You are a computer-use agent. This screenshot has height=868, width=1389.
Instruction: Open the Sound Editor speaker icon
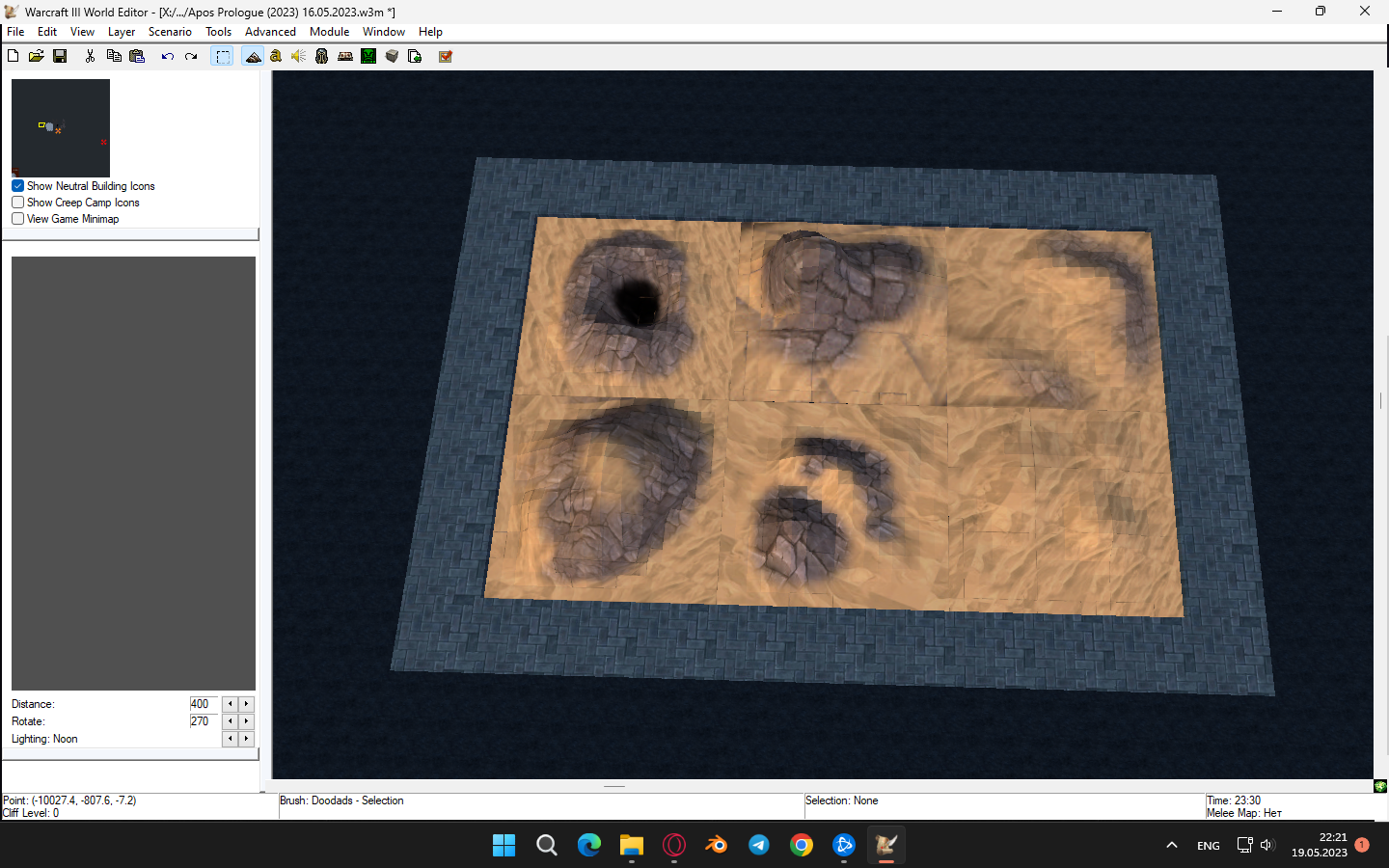[x=299, y=56]
